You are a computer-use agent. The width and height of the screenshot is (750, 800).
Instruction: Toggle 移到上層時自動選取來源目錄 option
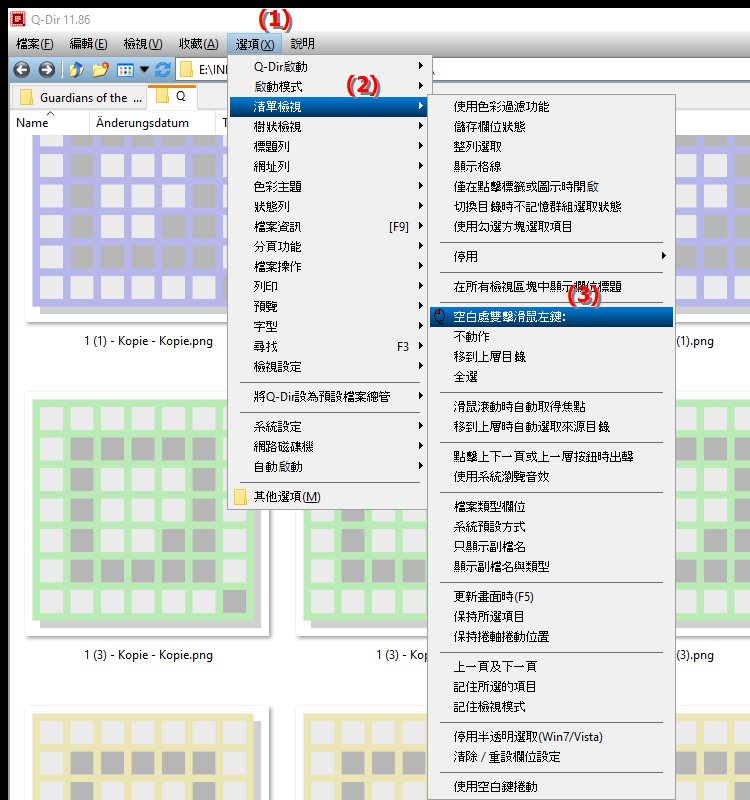coord(552,427)
